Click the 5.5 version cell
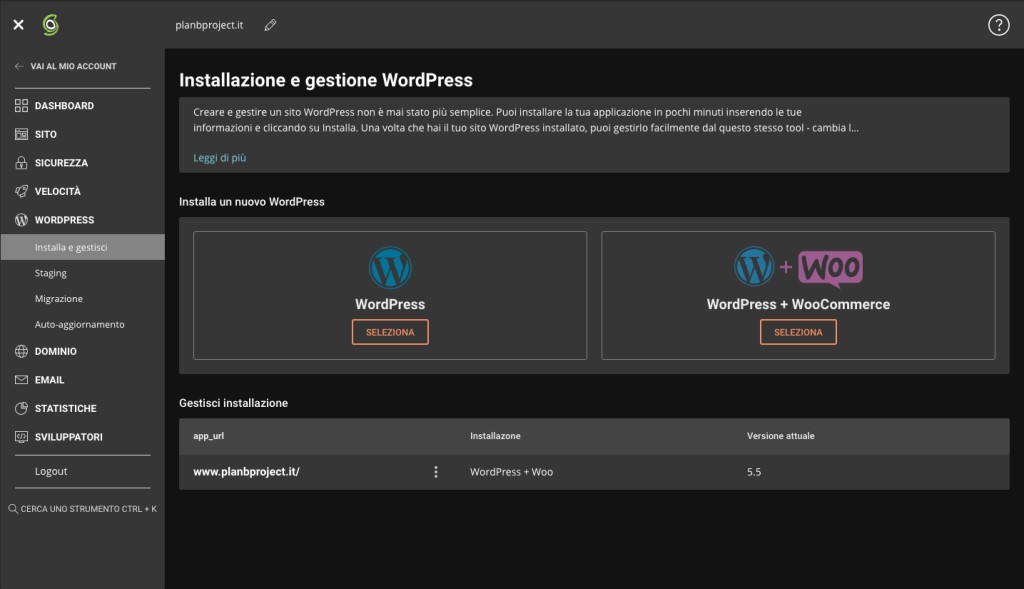The width and height of the screenshot is (1024, 589). [x=754, y=472]
